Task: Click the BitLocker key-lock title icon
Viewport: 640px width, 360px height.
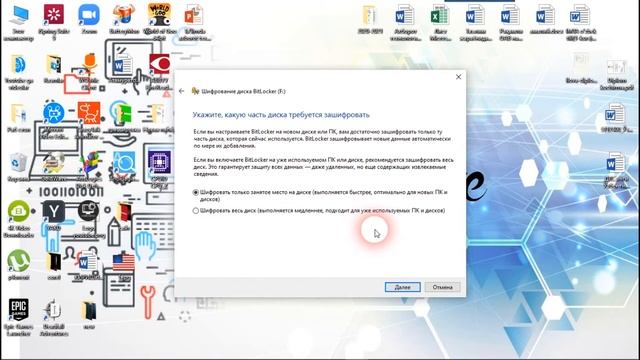Action: tap(196, 91)
